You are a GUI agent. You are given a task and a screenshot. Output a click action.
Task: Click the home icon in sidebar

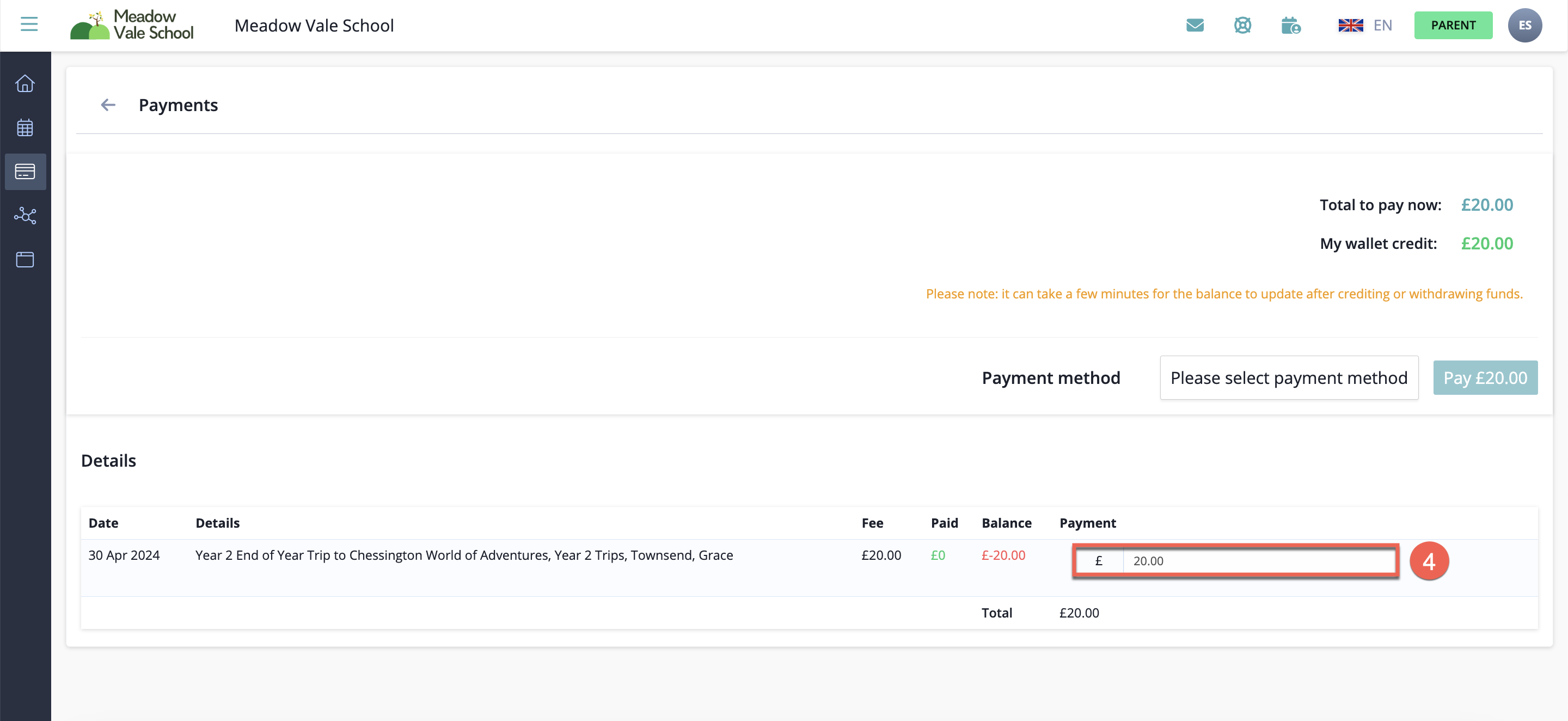(25, 83)
